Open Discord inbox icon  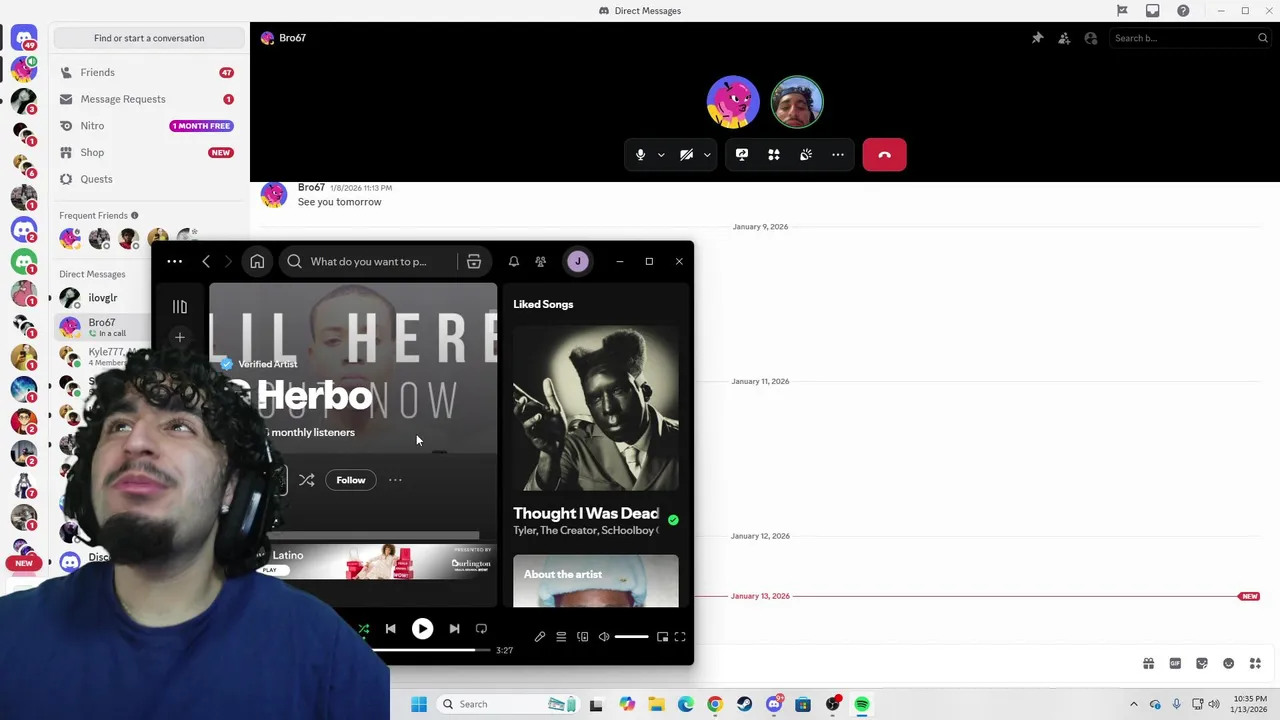1153,11
